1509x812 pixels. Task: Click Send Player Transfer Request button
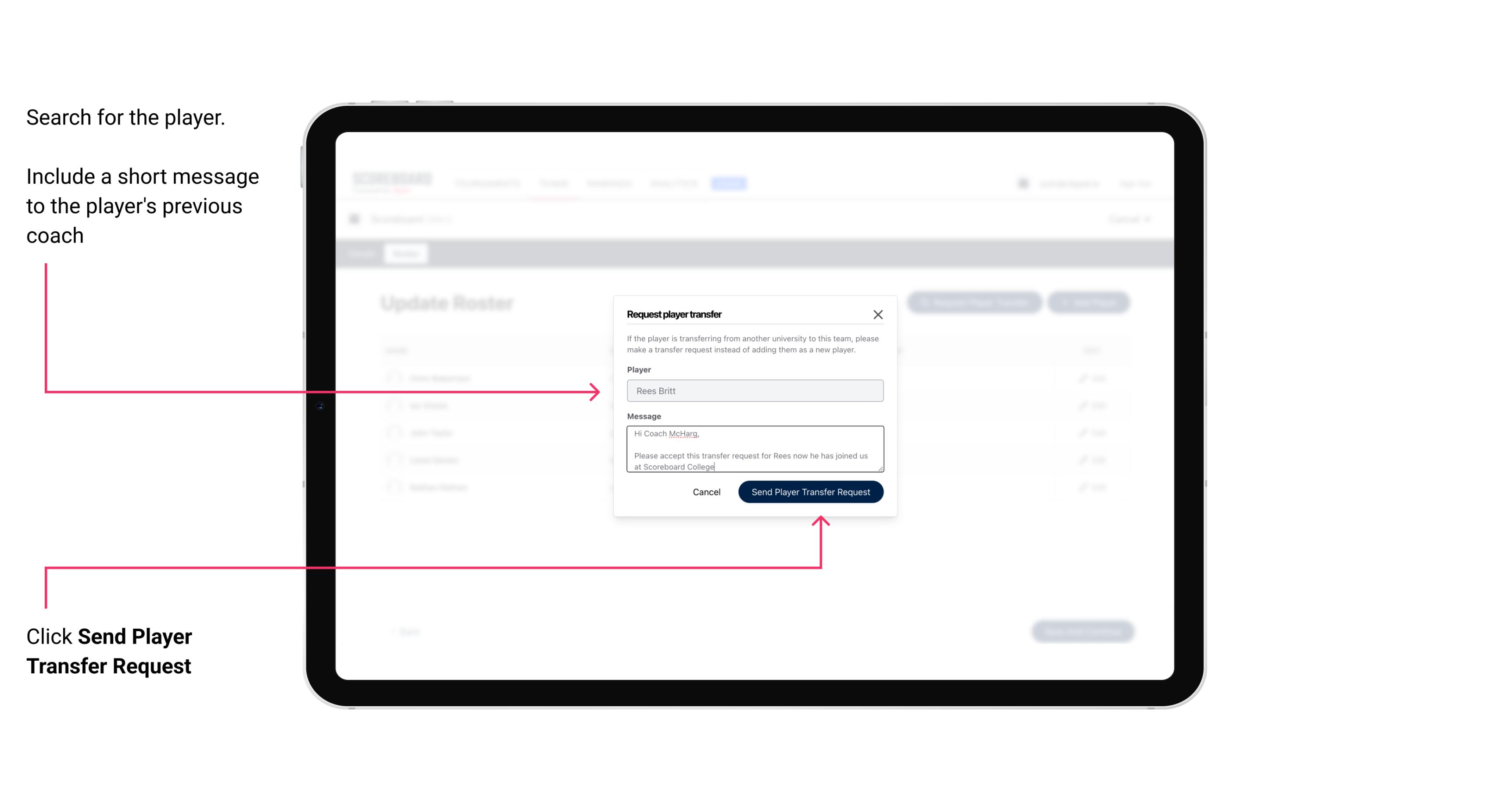pos(810,491)
